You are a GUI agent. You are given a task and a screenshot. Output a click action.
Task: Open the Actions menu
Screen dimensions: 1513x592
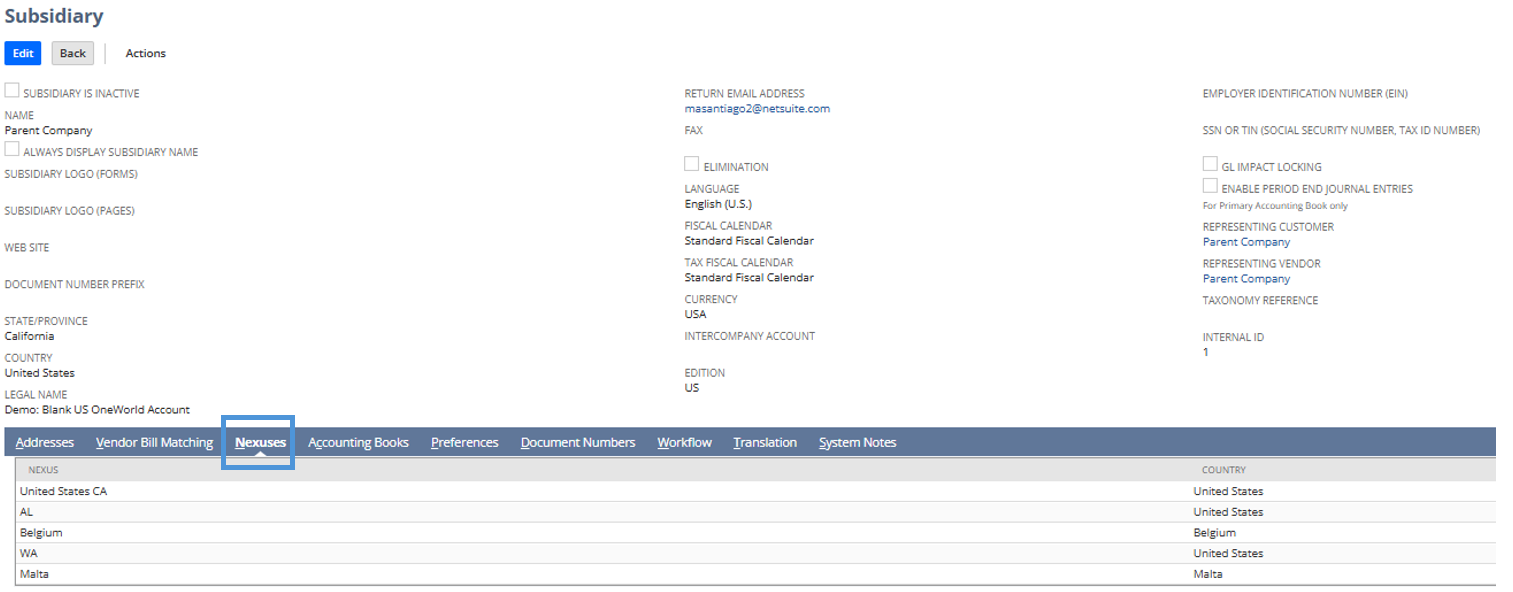tap(146, 53)
